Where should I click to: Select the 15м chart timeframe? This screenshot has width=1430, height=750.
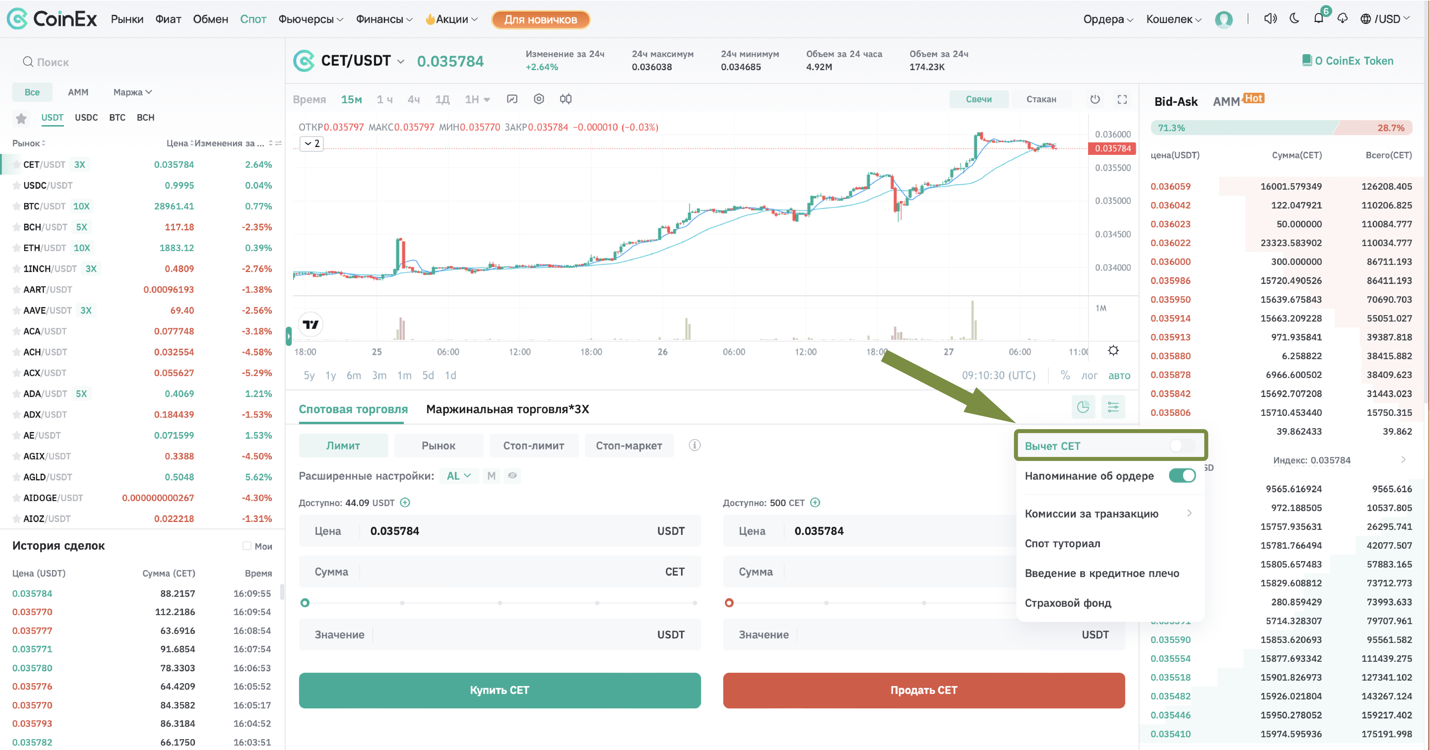(351, 99)
